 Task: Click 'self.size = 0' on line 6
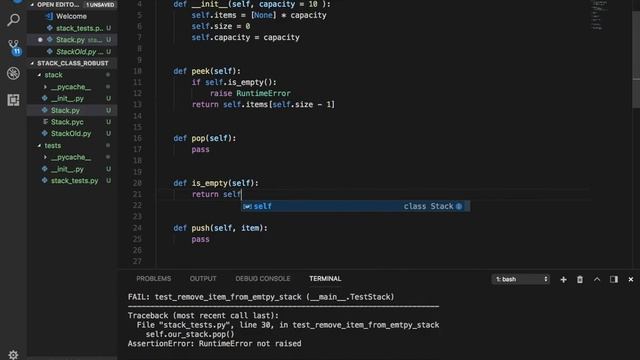pyautogui.click(x=221, y=27)
